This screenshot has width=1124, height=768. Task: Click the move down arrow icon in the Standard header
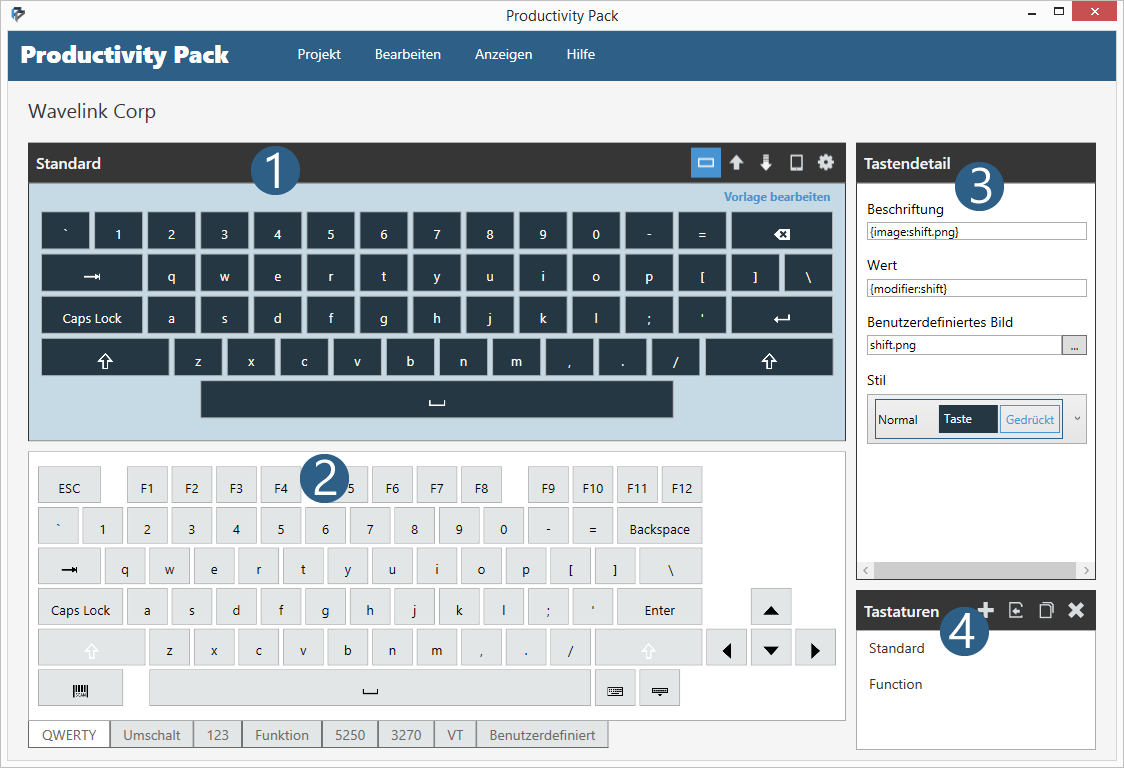pos(766,163)
